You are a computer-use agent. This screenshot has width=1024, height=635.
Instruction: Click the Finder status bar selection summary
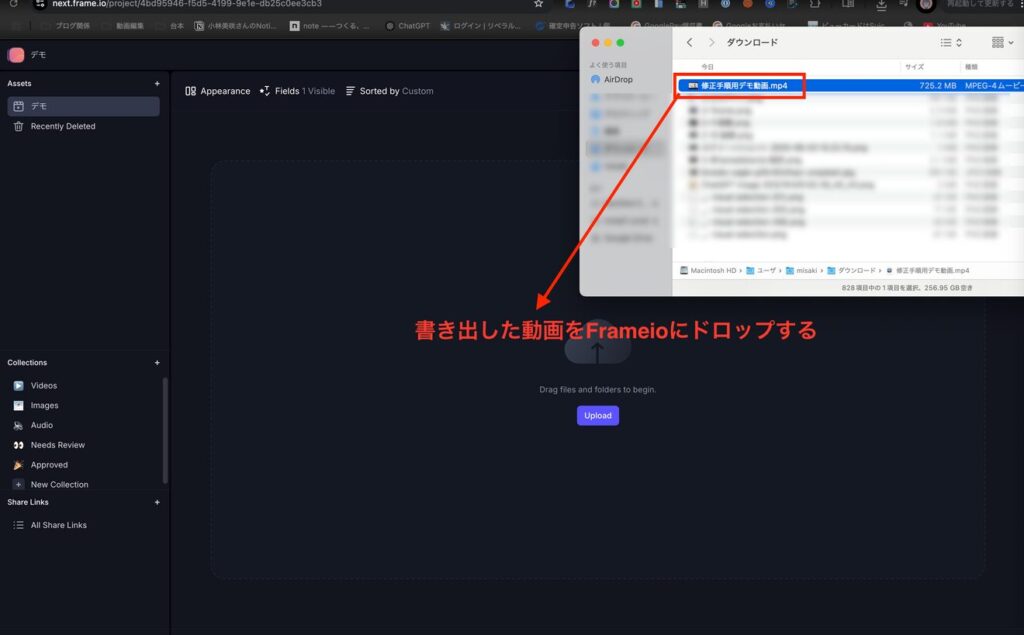(906, 287)
